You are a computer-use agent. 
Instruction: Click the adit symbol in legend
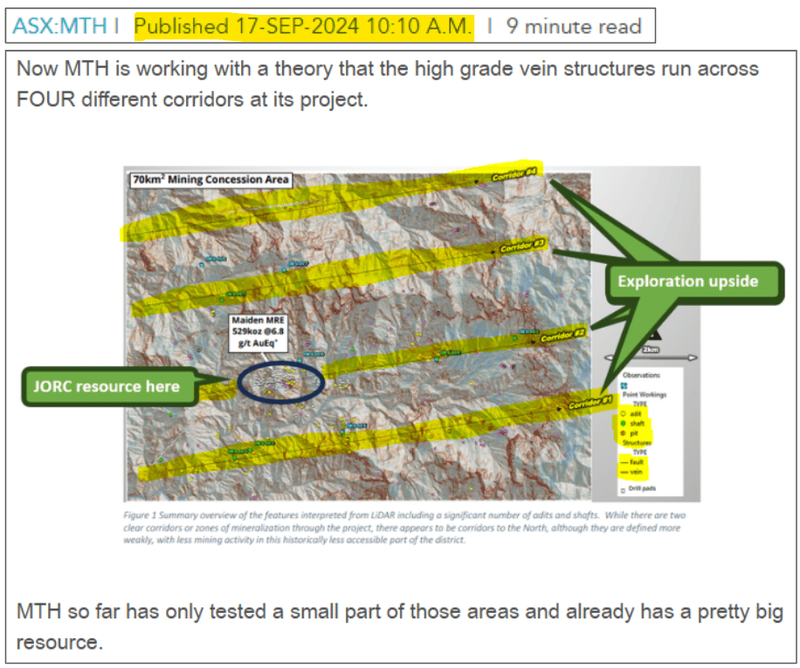tap(622, 414)
